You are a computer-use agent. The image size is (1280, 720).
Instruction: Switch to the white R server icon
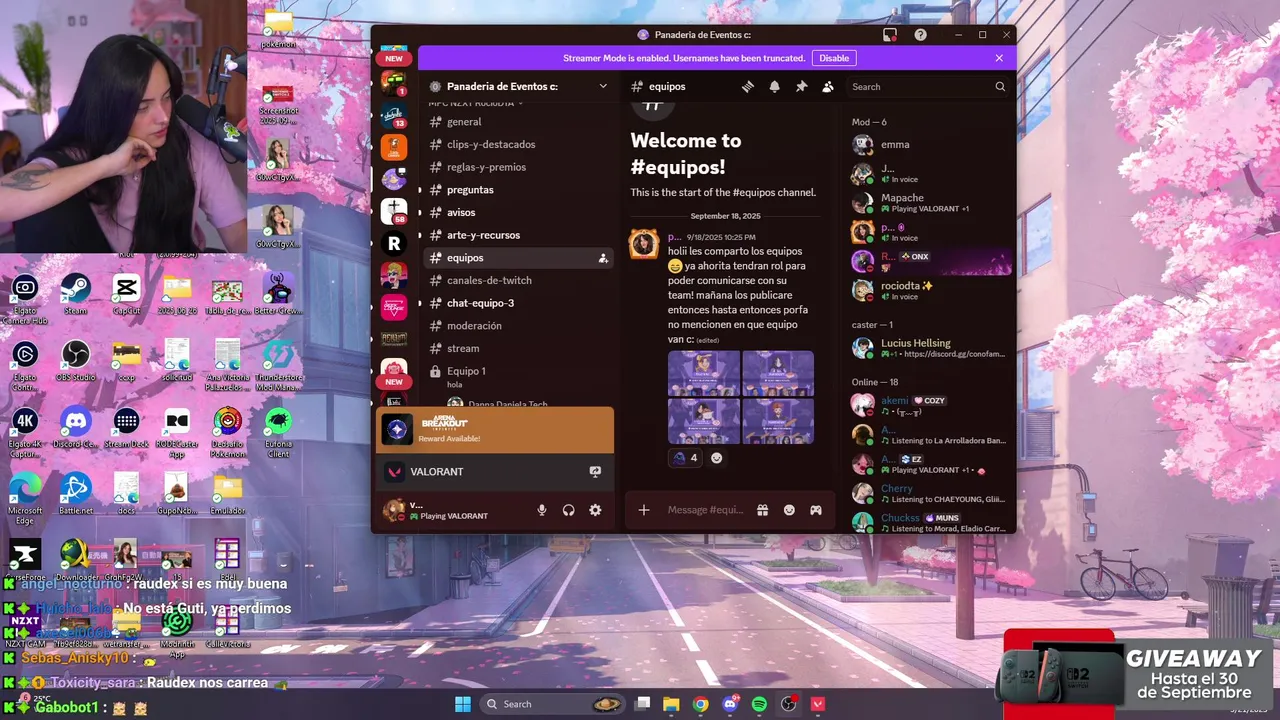pos(394,243)
